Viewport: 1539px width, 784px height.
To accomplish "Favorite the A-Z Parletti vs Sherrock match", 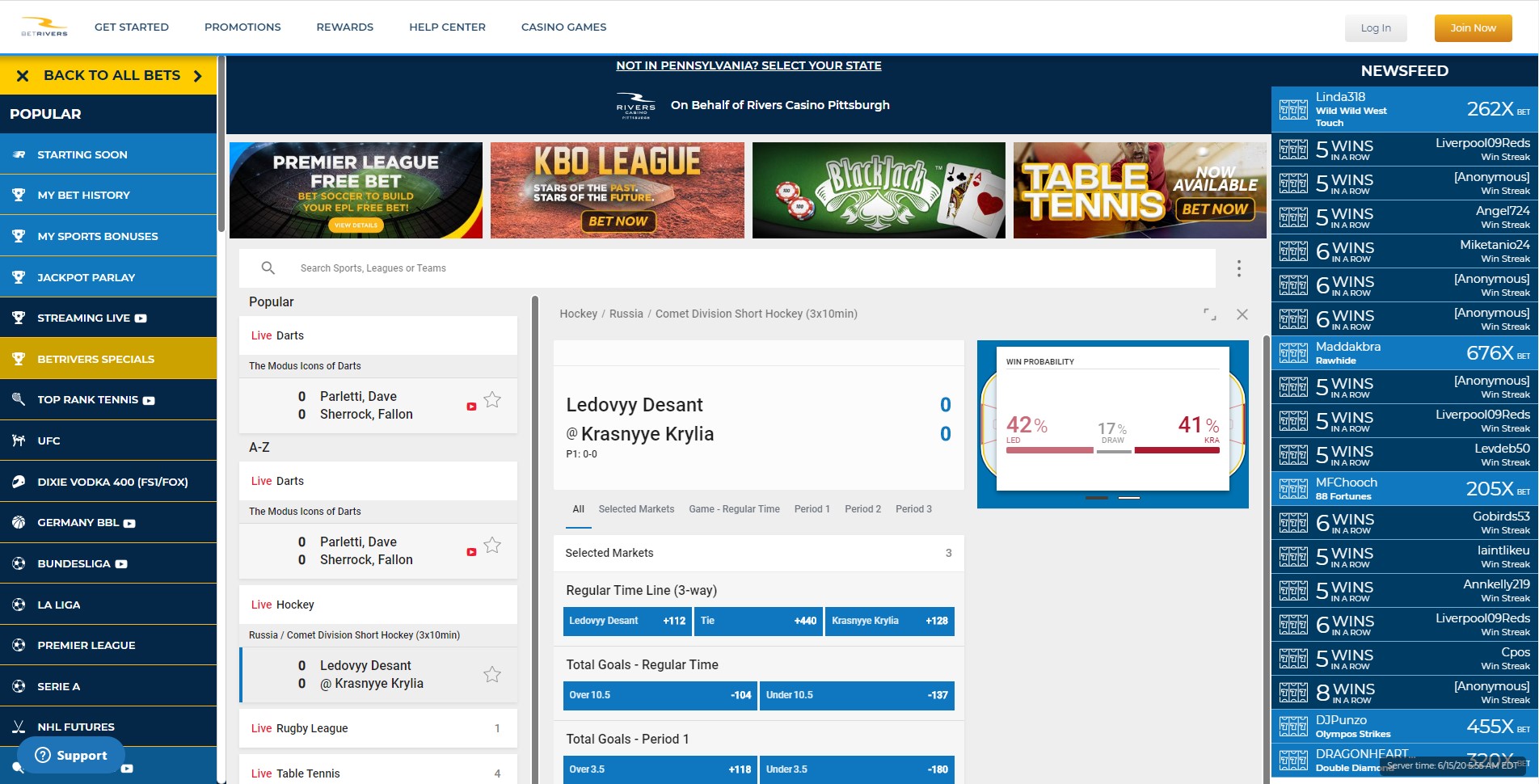I will [492, 545].
